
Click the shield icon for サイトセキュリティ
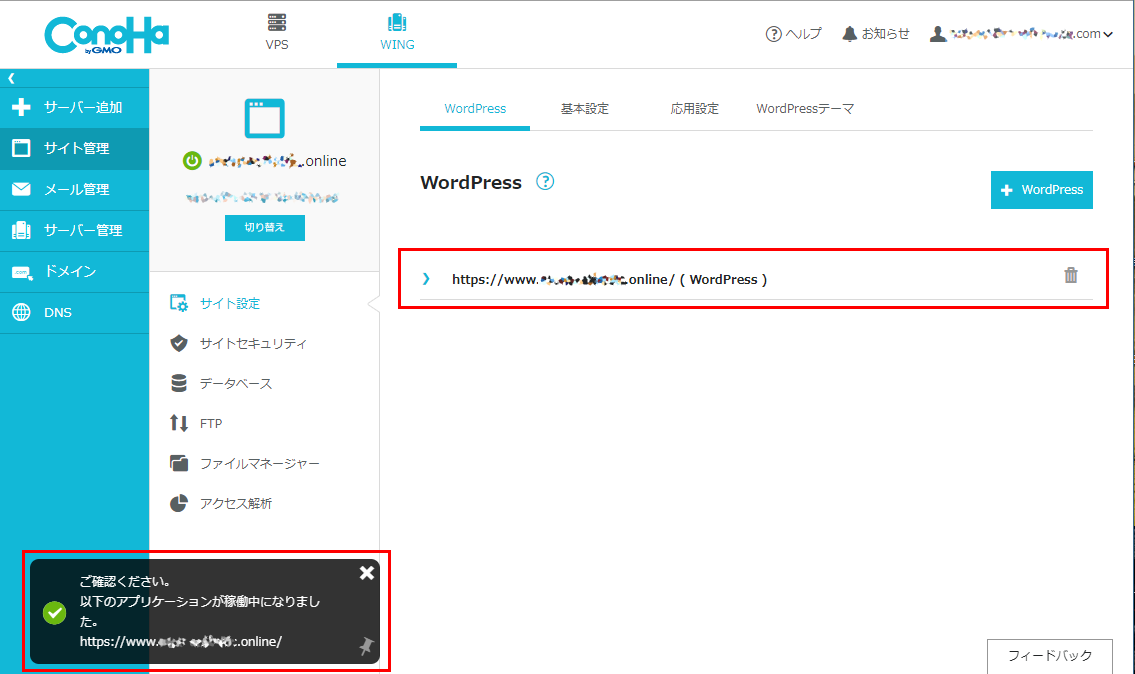179,343
